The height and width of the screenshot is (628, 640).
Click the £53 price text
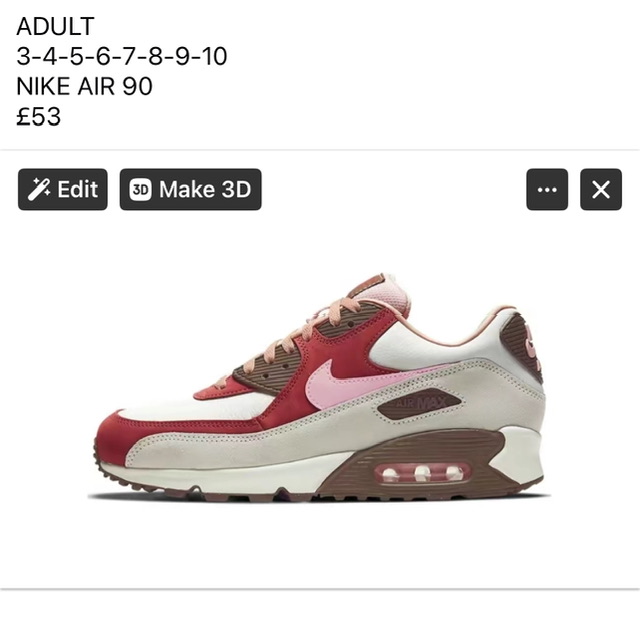[x=39, y=116]
